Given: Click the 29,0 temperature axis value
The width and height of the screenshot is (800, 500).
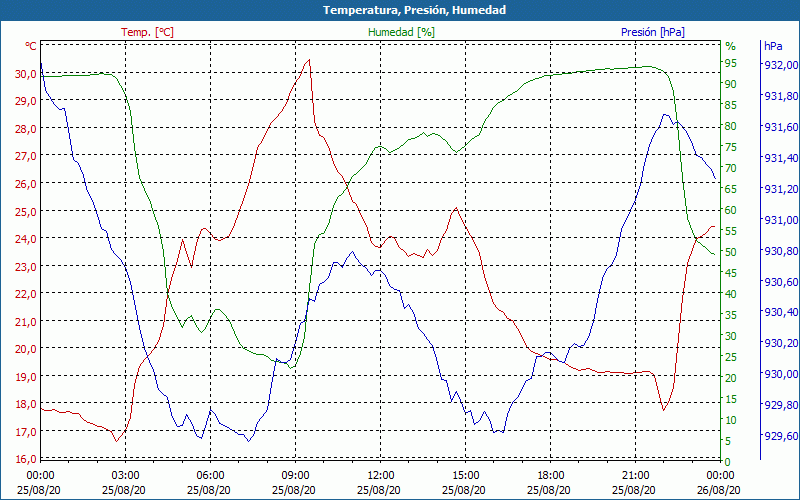Looking at the screenshot, I should click(x=26, y=101).
